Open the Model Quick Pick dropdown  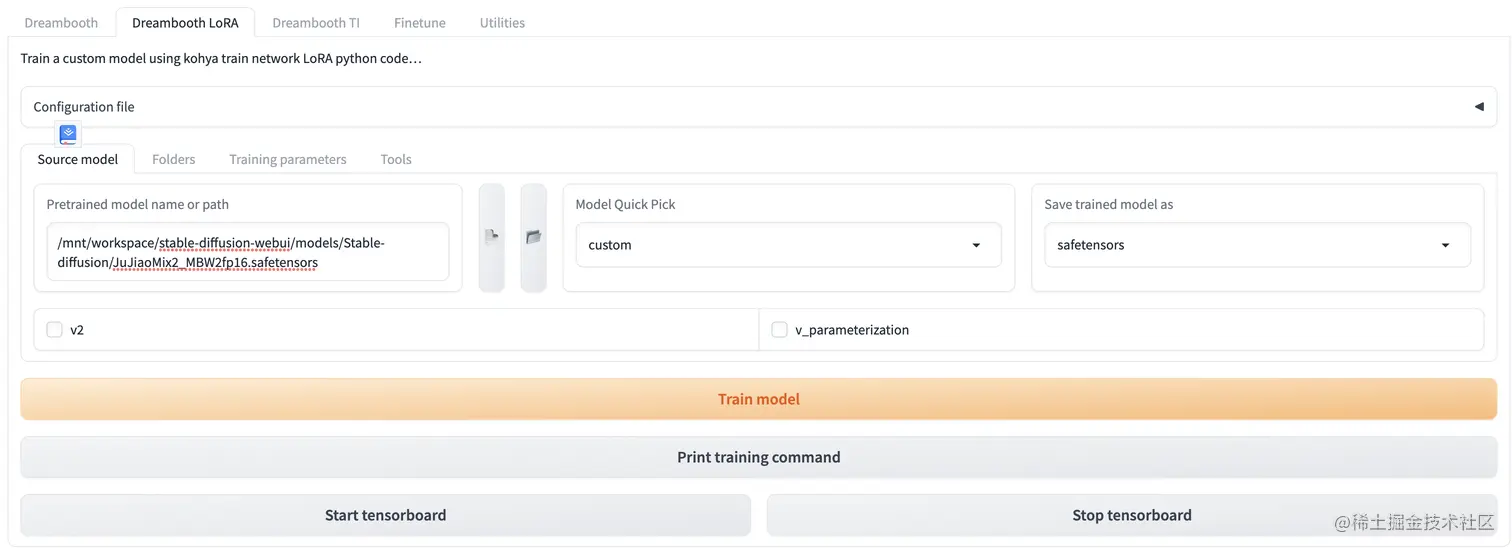click(x=788, y=245)
